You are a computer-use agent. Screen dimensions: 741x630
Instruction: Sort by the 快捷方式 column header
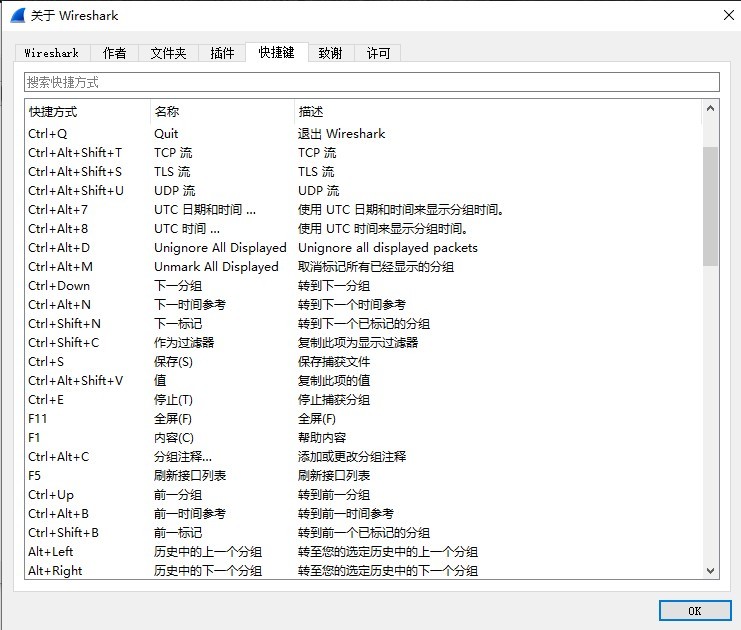coord(87,112)
